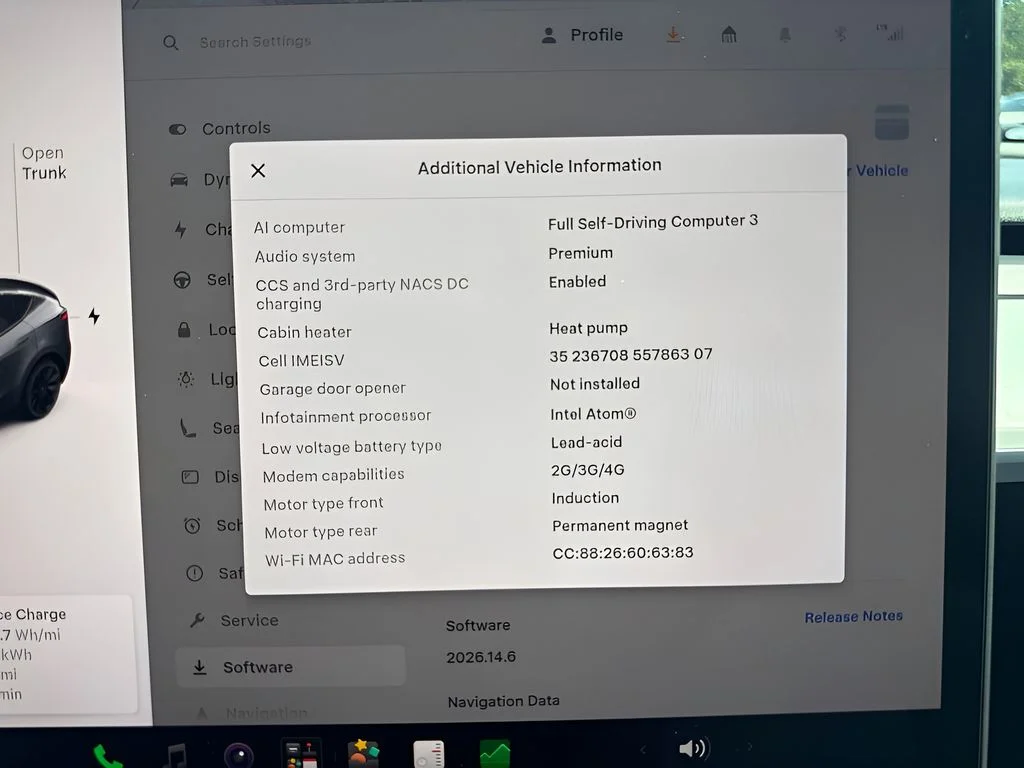Click the Wi-Fi MAC address value
This screenshot has height=768, width=1024.
click(x=623, y=552)
